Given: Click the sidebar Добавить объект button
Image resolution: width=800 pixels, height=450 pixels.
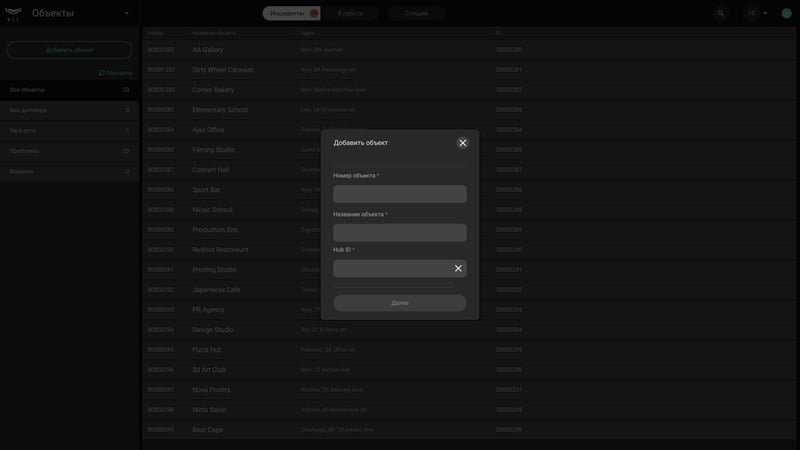Looking at the screenshot, I should pos(69,50).
